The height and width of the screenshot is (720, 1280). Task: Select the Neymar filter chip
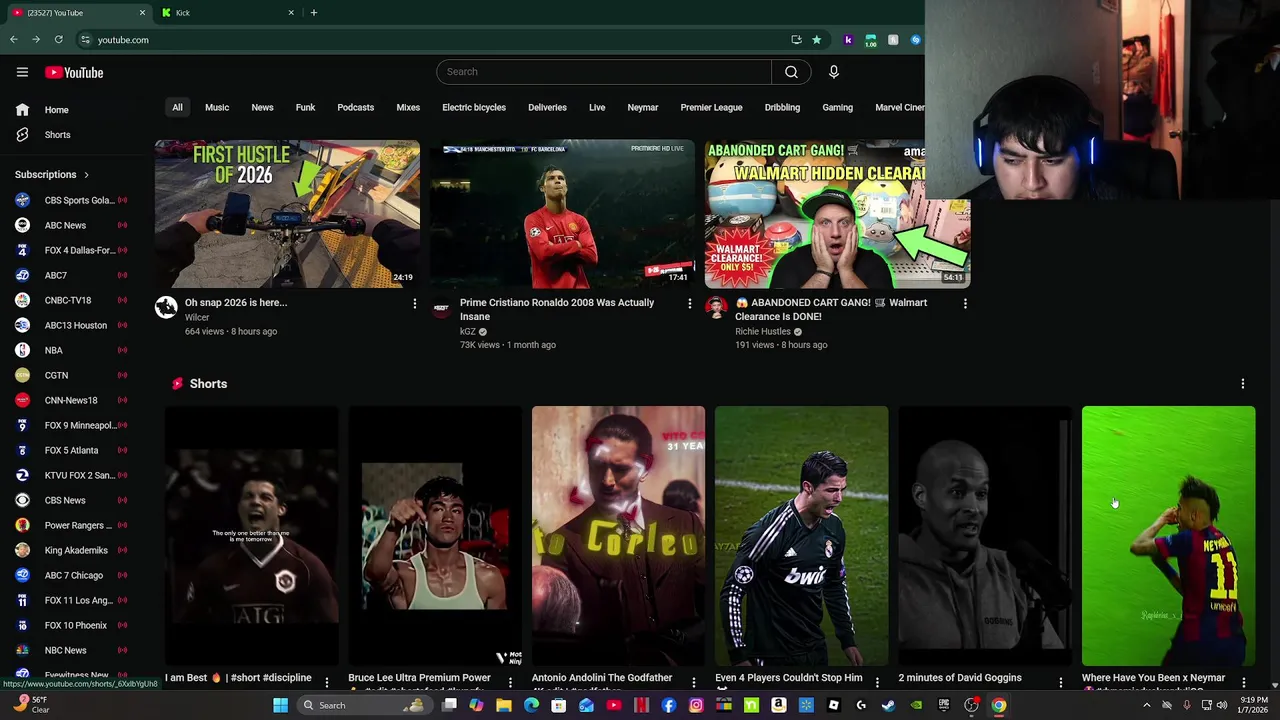[x=643, y=107]
